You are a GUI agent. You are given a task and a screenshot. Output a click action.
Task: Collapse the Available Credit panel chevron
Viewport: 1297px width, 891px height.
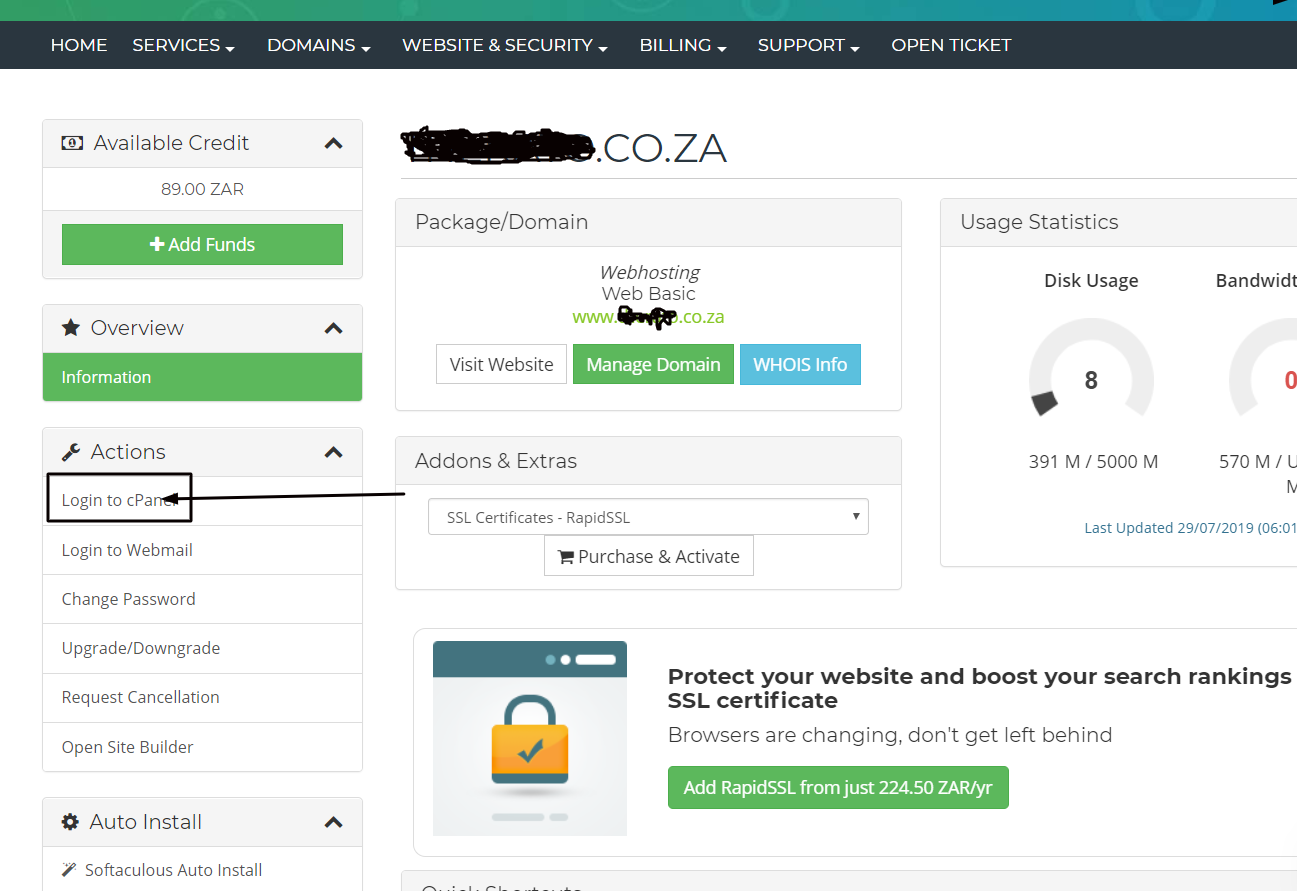tap(334, 144)
